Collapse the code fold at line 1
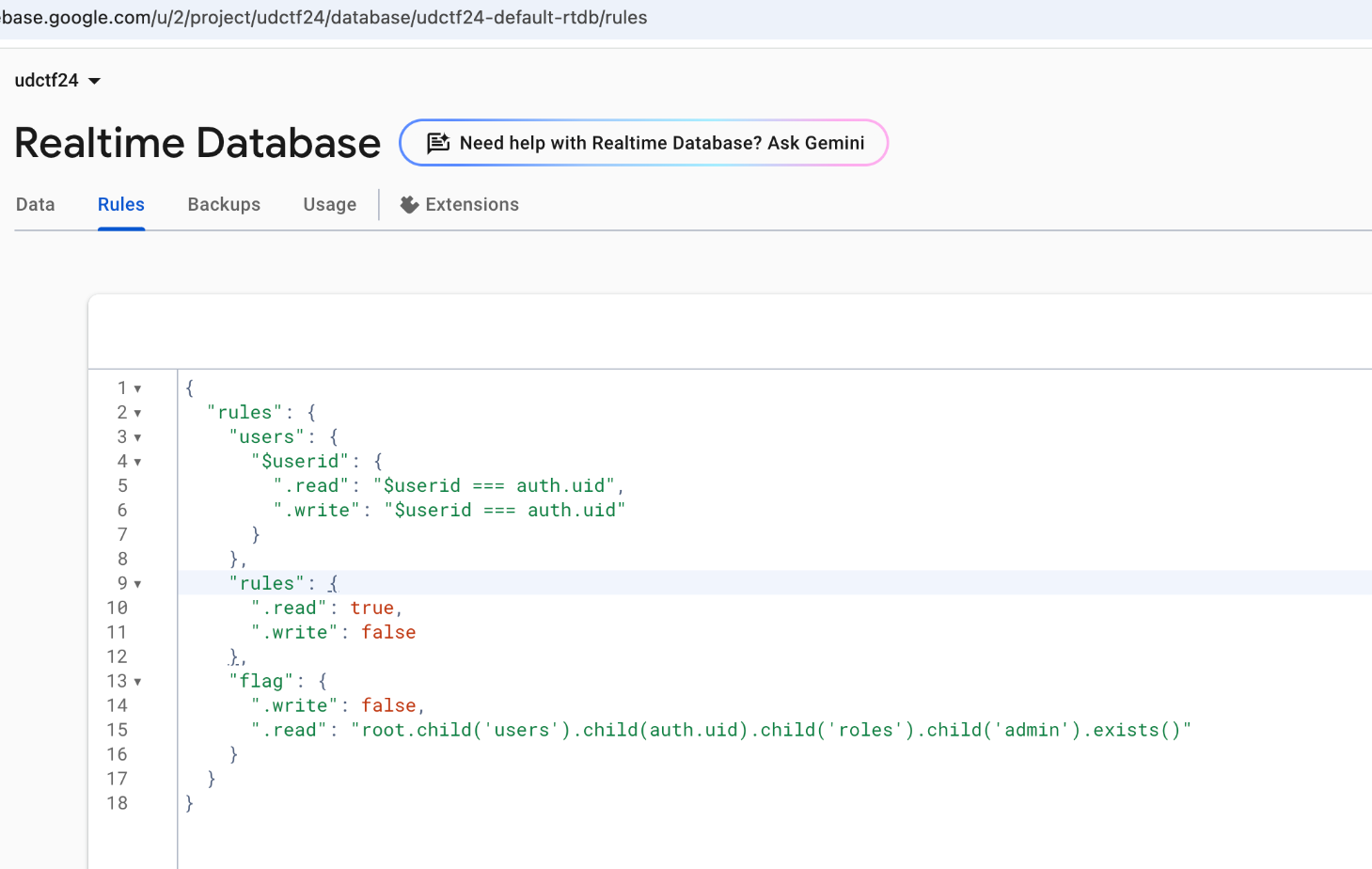The height and width of the screenshot is (869, 1372). click(137, 388)
